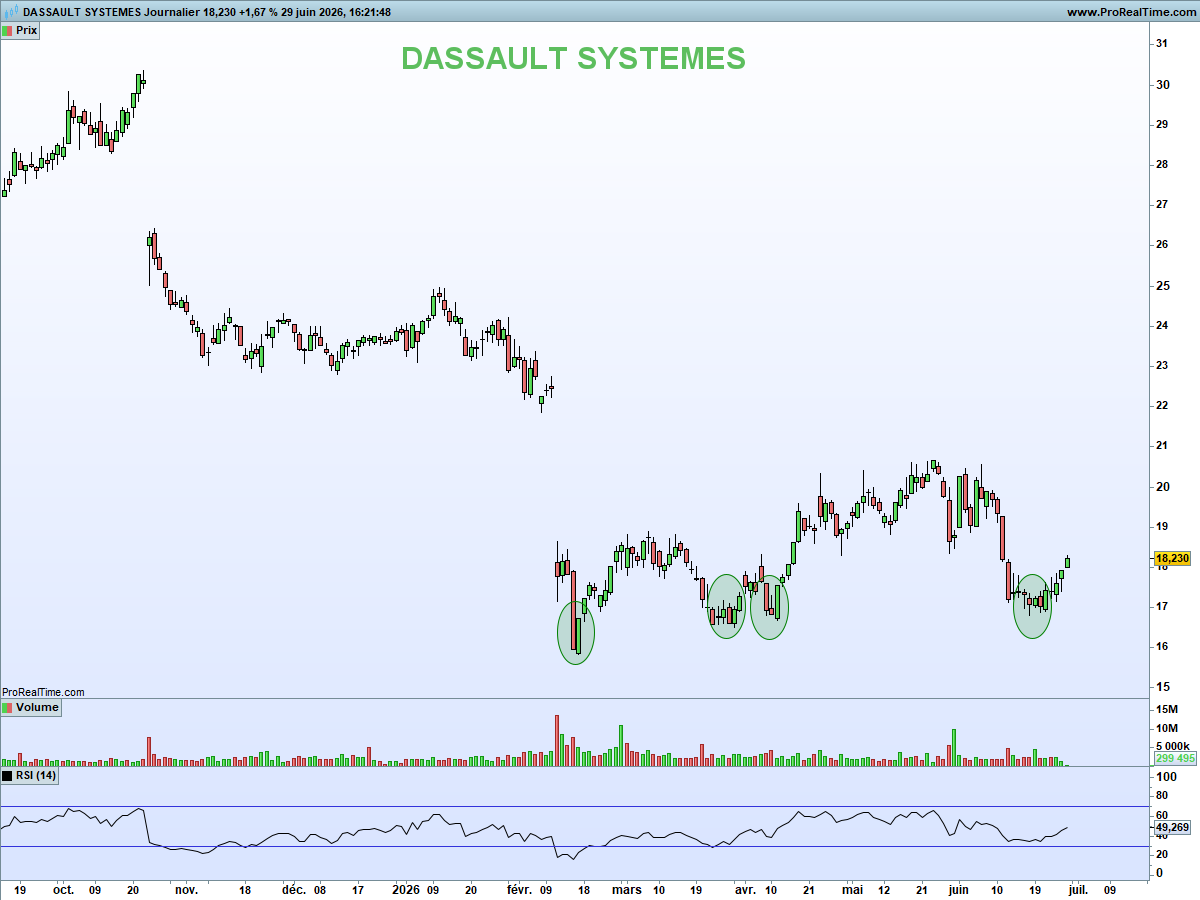Click the 5 000k label on volume axis
The width and height of the screenshot is (1200, 900).
click(1173, 747)
